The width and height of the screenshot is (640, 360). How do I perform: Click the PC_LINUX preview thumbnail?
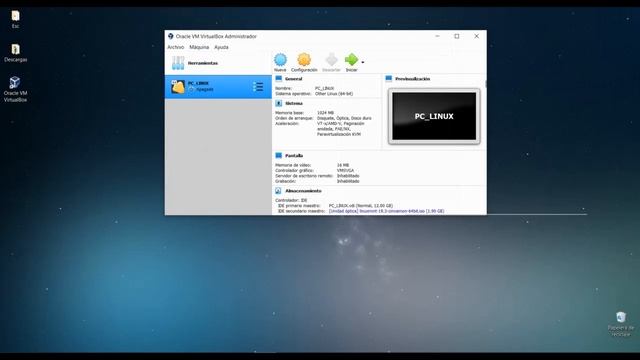pos(434,116)
